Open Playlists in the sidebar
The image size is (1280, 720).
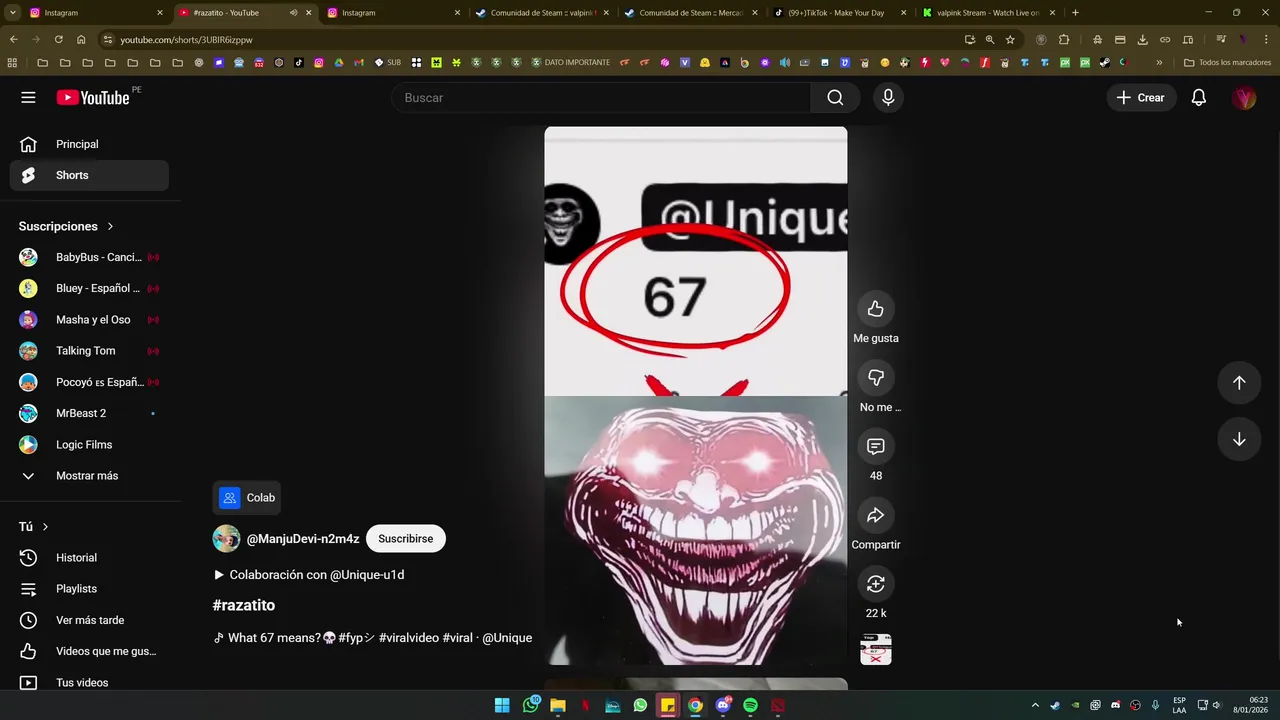coord(89,589)
